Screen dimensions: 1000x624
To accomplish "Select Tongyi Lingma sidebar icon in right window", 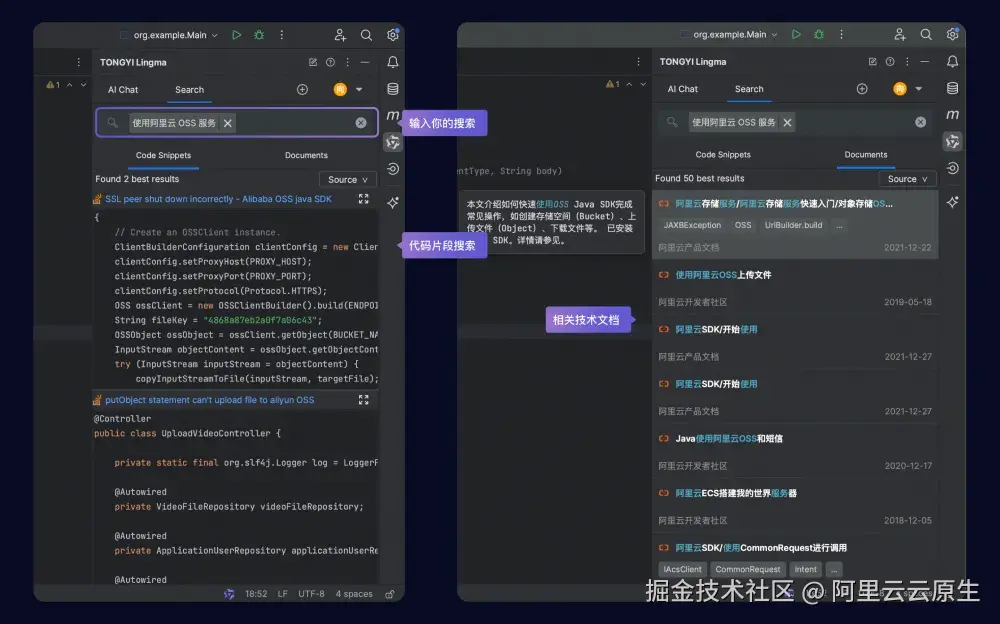I will click(x=952, y=141).
